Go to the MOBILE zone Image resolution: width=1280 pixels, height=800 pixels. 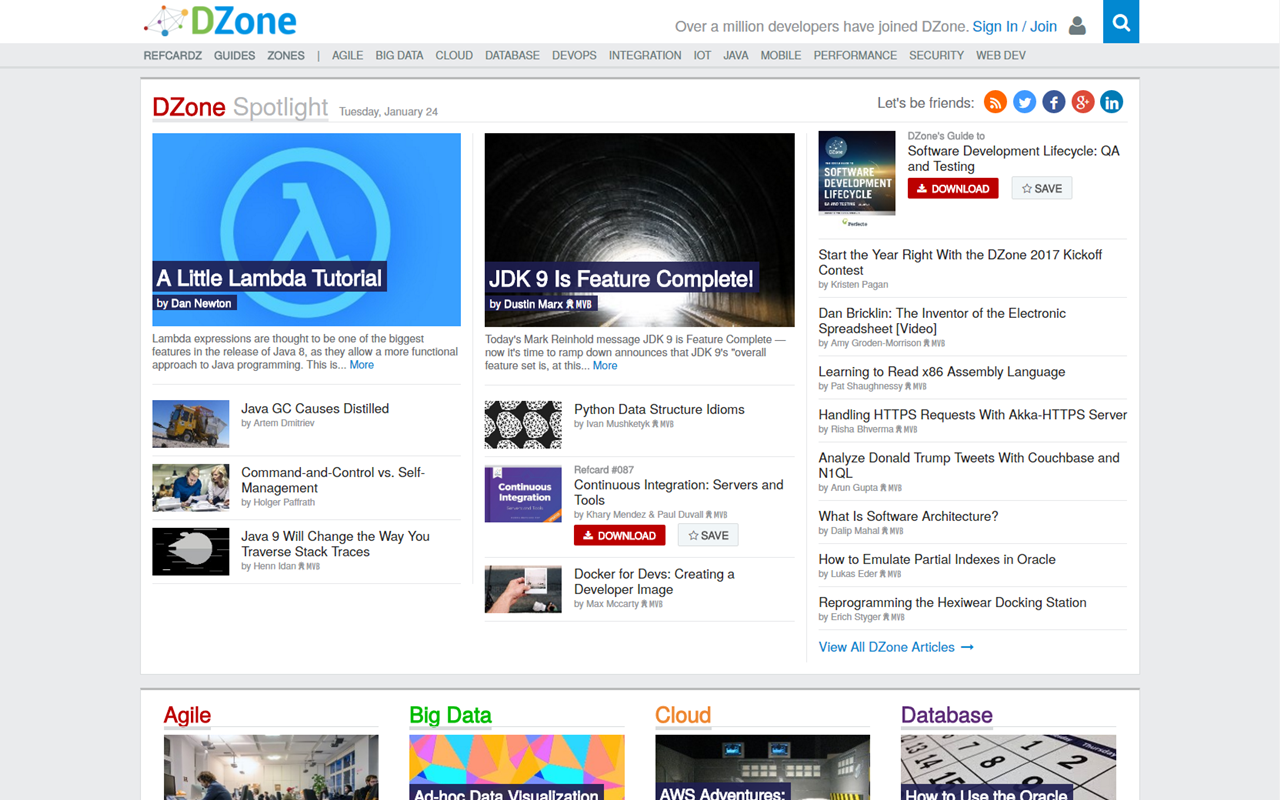(x=781, y=56)
